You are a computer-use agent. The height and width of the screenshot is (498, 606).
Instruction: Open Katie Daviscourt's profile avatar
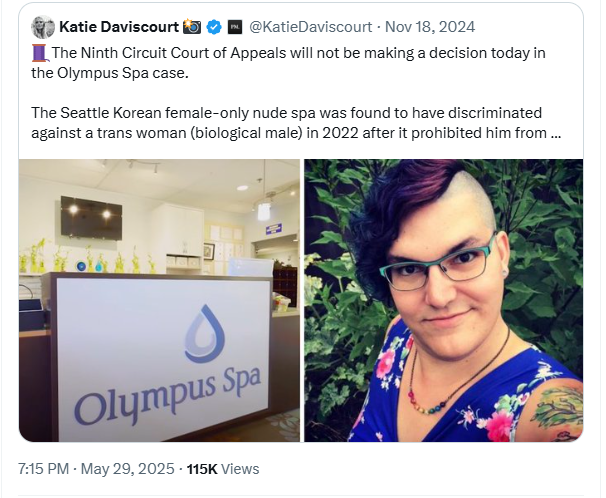tap(43, 27)
